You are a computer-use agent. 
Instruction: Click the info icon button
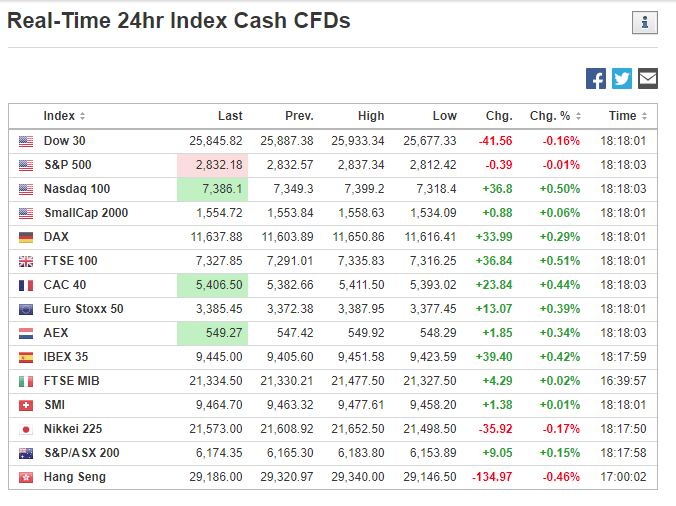tap(645, 23)
